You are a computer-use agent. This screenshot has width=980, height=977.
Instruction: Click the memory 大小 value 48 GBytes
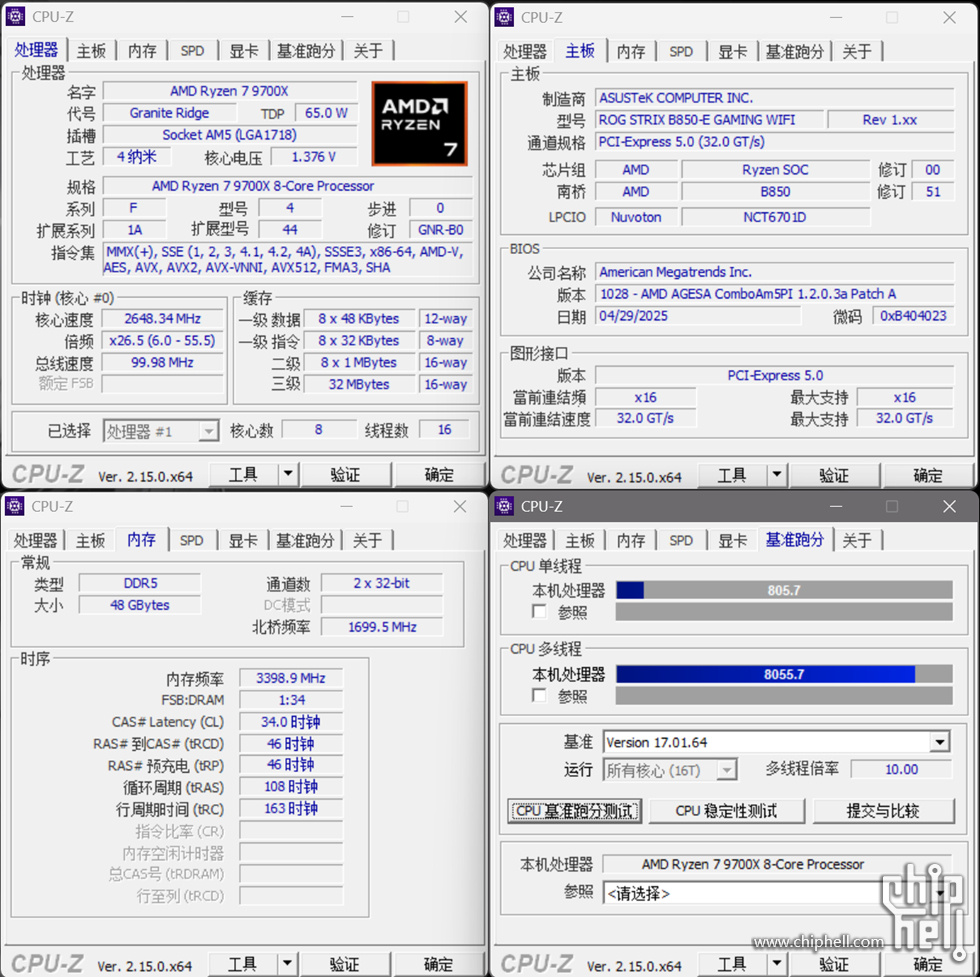tap(140, 605)
